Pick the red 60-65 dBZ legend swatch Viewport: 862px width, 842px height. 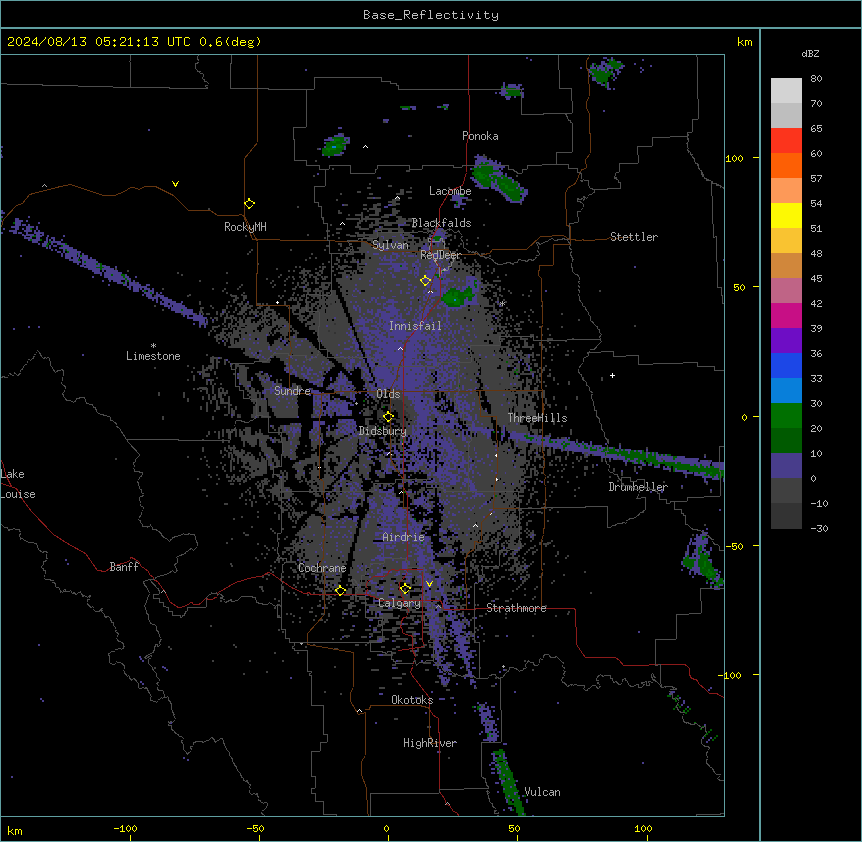(x=786, y=141)
